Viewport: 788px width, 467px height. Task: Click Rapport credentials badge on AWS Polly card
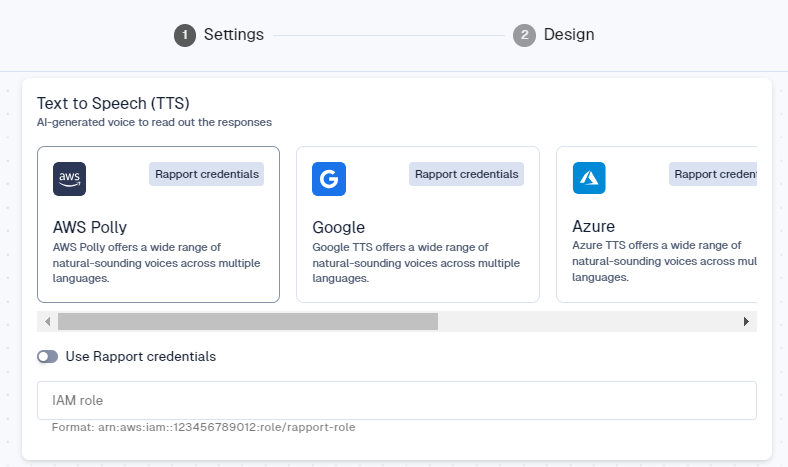[207, 174]
